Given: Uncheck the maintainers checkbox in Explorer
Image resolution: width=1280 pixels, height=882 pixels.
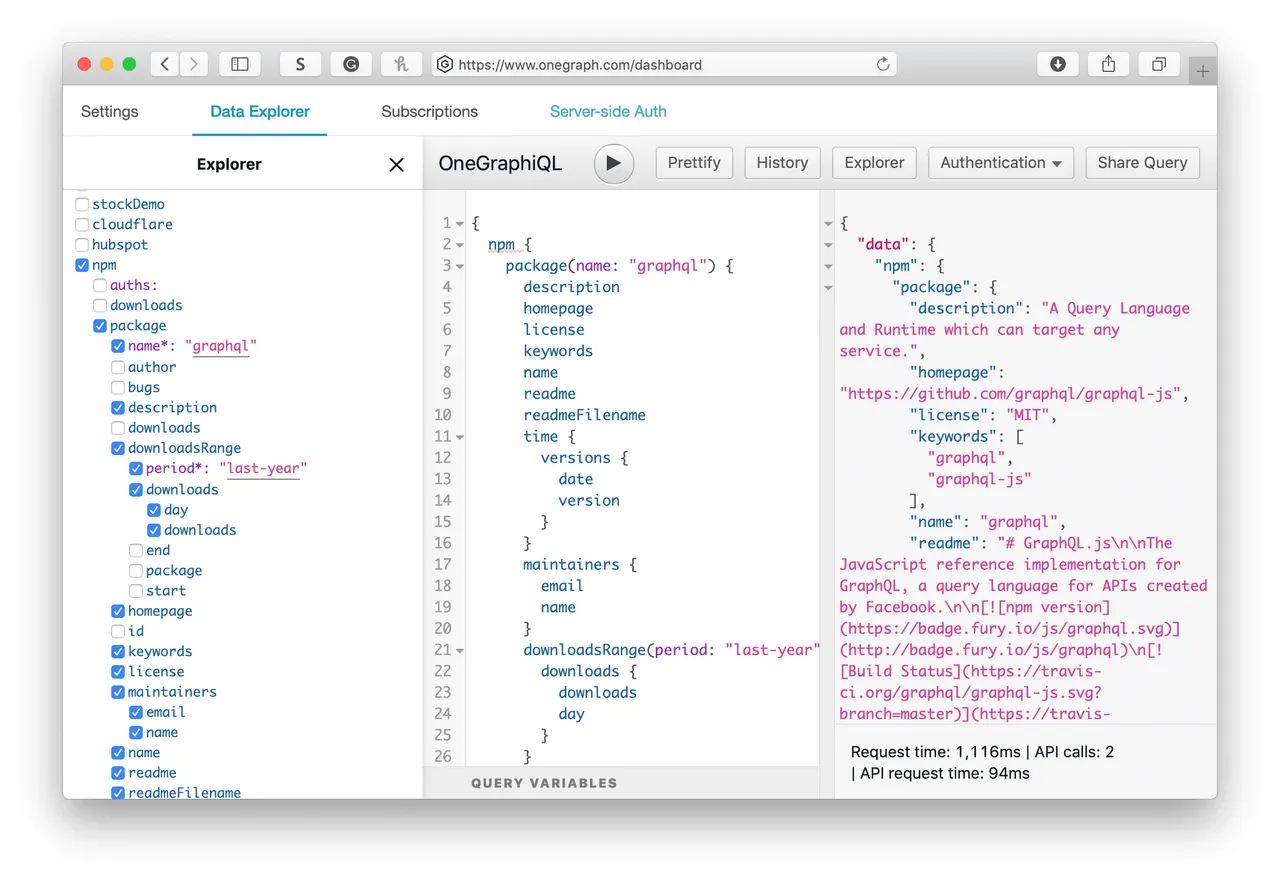Looking at the screenshot, I should coord(118,692).
